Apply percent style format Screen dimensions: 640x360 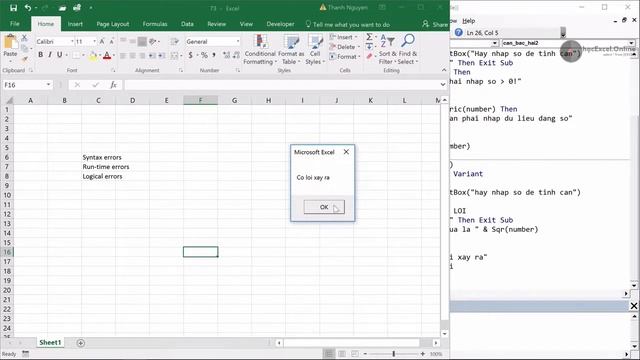coord(204,55)
